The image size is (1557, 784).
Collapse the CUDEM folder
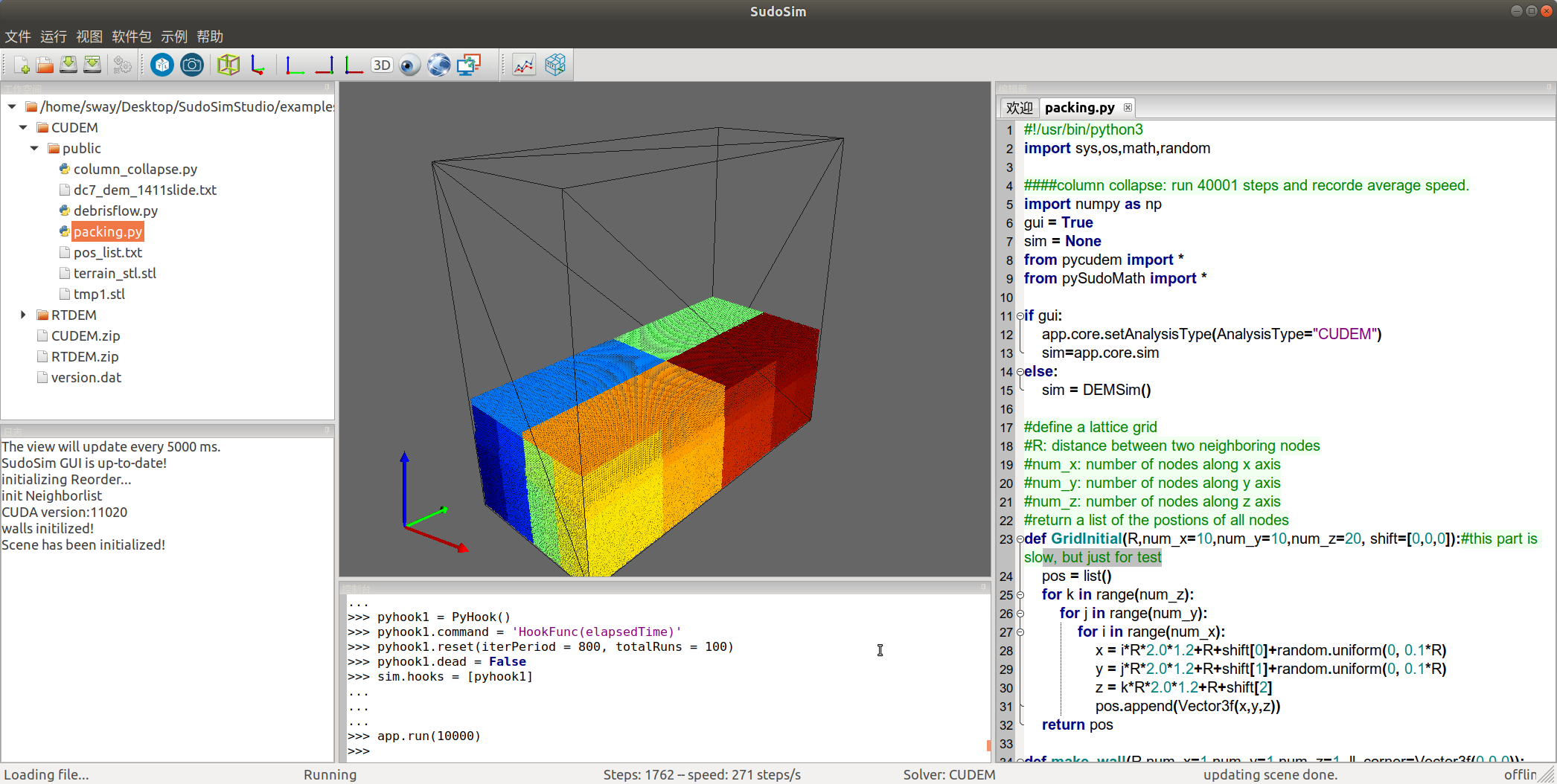(23, 128)
